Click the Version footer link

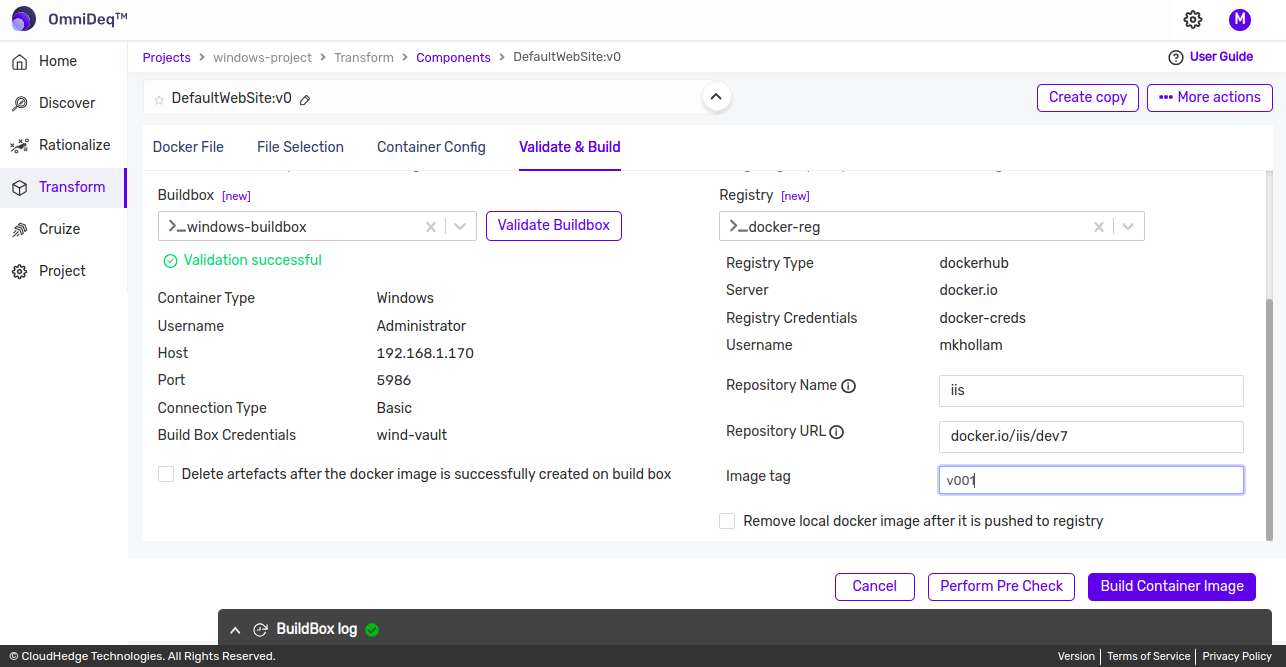[1076, 657]
